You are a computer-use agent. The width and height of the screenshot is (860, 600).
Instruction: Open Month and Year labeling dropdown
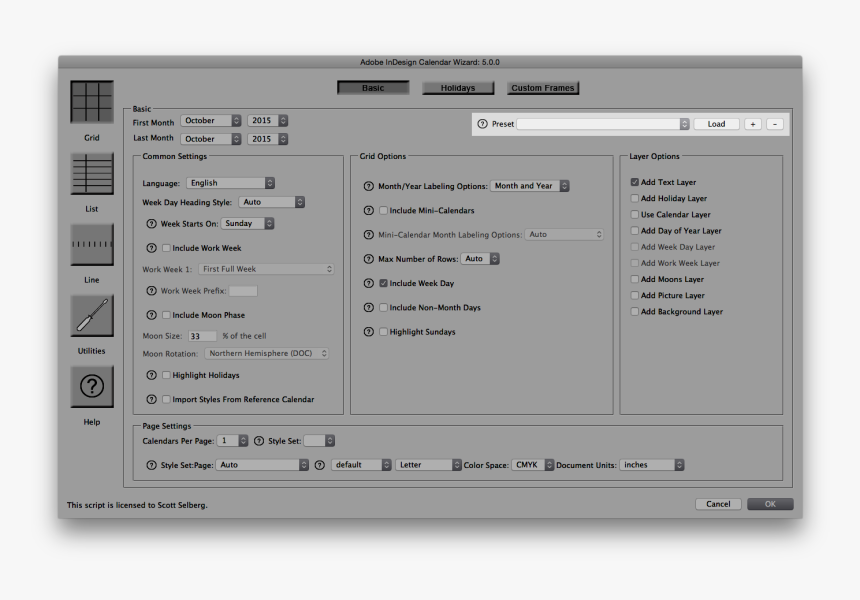coord(530,186)
